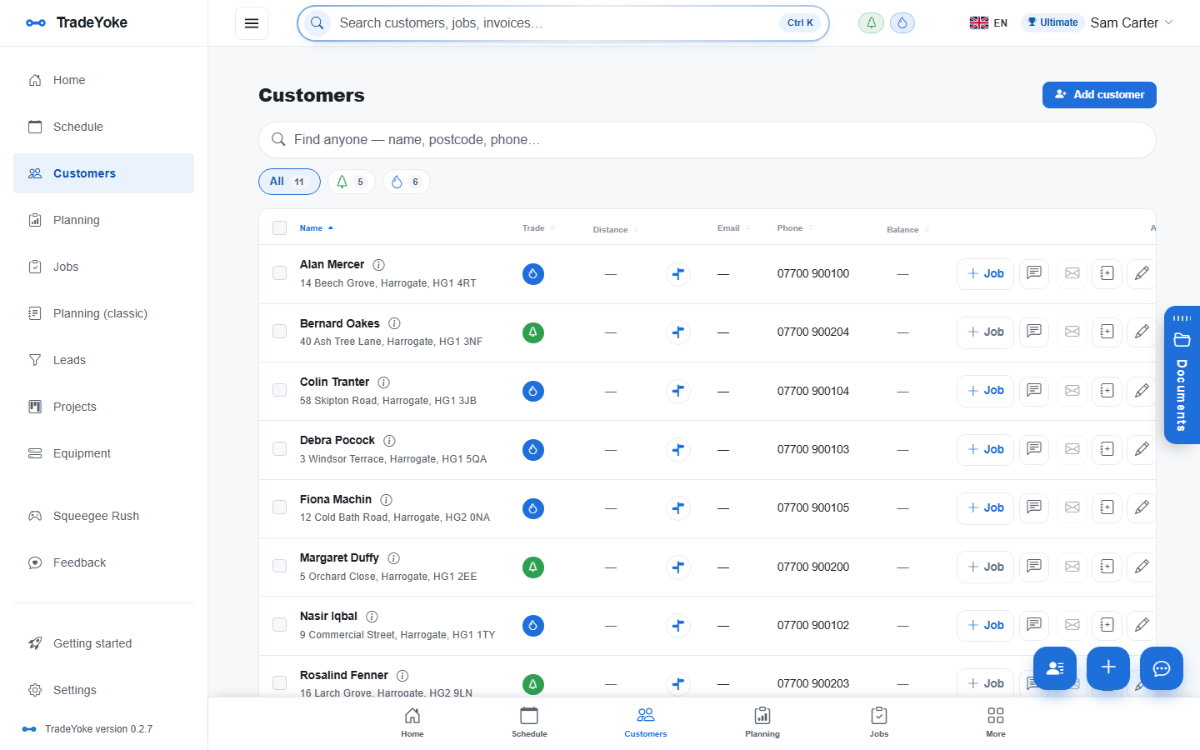Screen dimensions: 1200x750
Task: Click the info icon beside Nasir Iqbal
Action: click(x=372, y=617)
